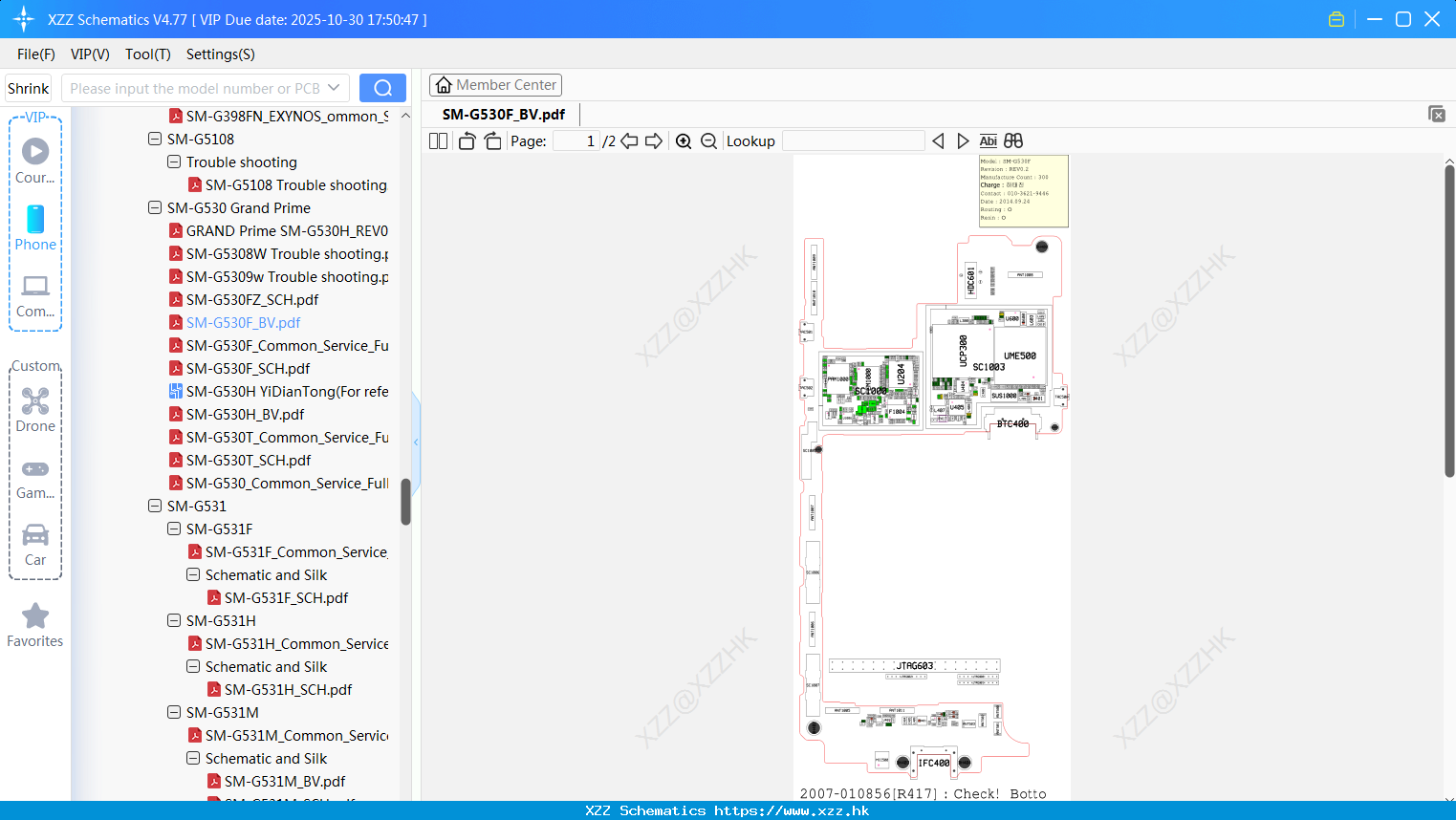
Task: Click the PDF viewer vertical scrollbar thumb
Action: click(1449, 320)
